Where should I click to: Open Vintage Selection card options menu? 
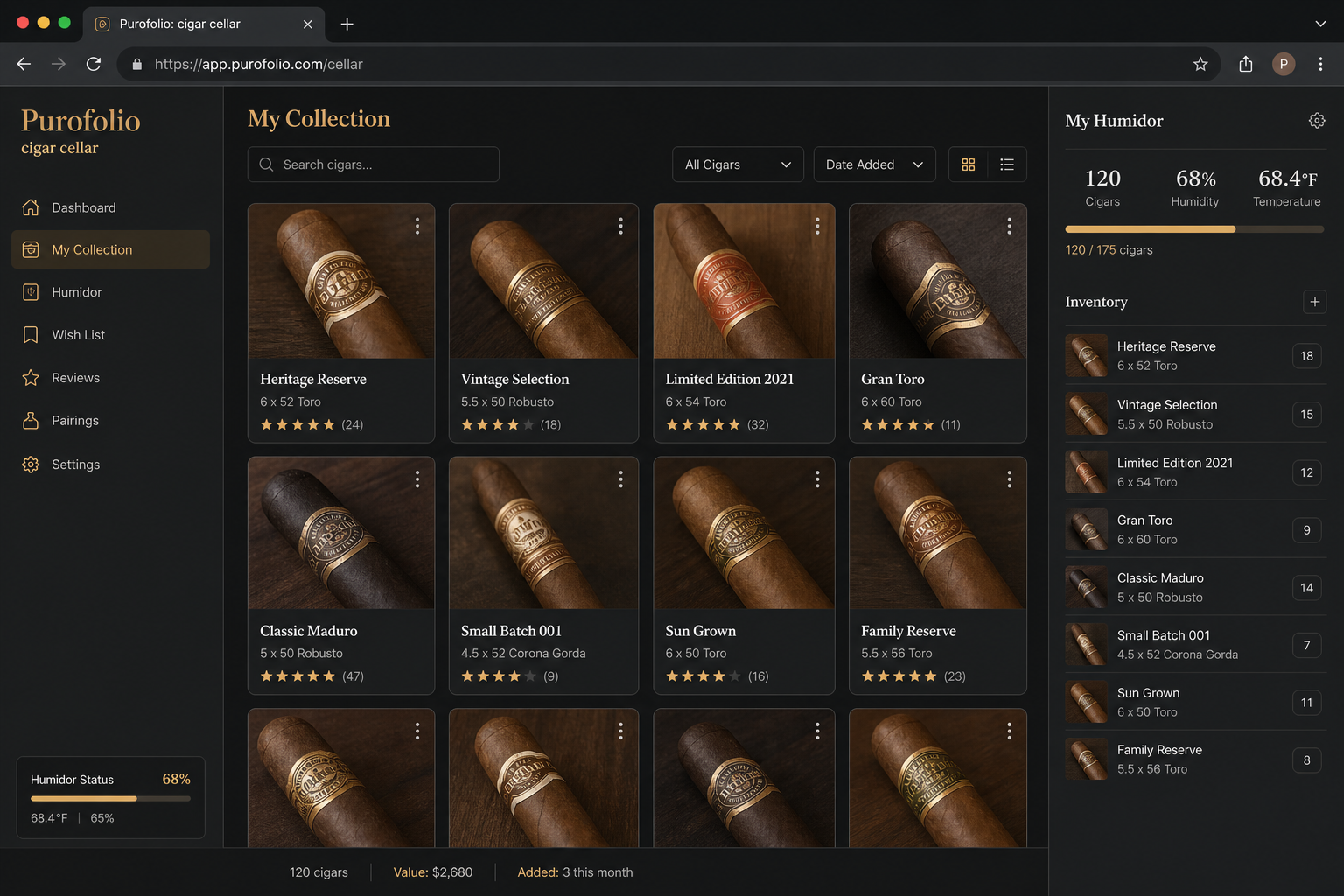[620, 226]
